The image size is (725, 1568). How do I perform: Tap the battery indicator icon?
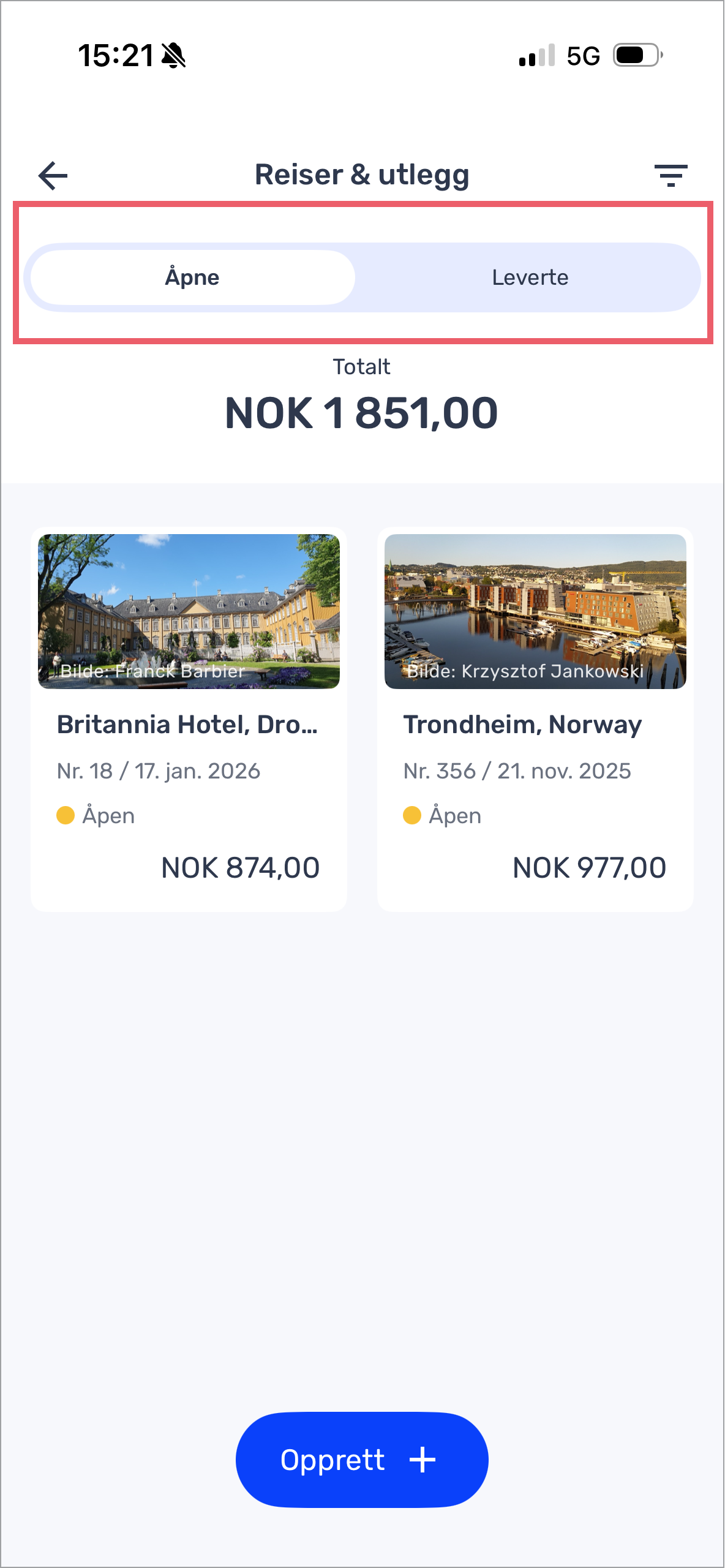[x=637, y=56]
